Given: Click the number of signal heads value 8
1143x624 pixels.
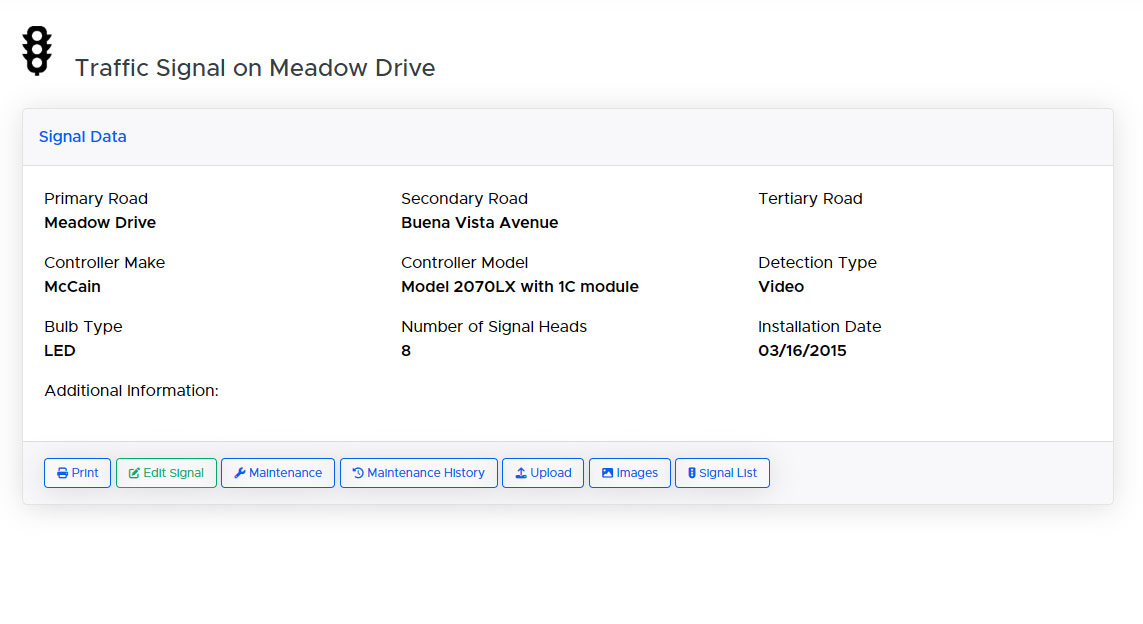Looking at the screenshot, I should click(x=406, y=351).
